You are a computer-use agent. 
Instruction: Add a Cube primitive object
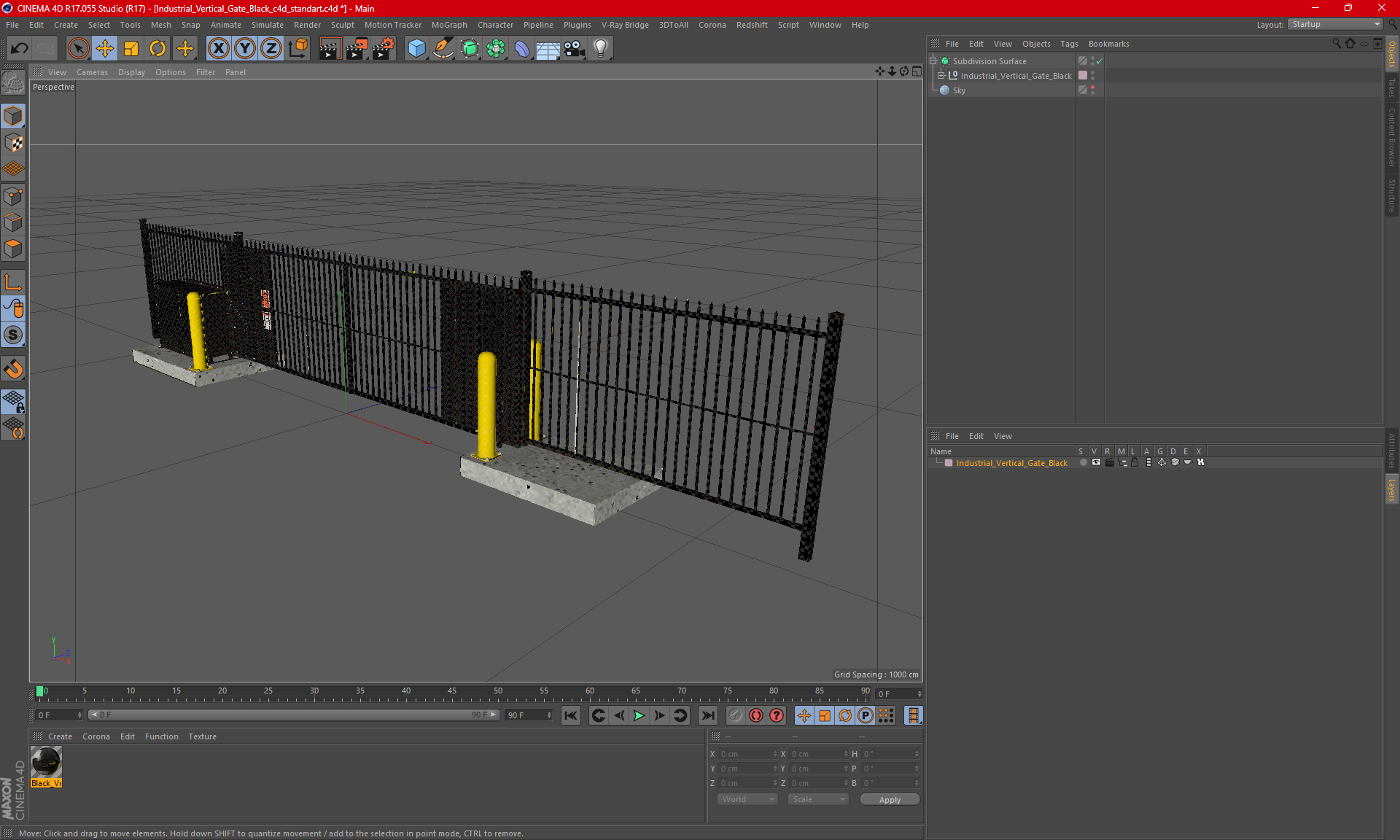pyautogui.click(x=416, y=48)
